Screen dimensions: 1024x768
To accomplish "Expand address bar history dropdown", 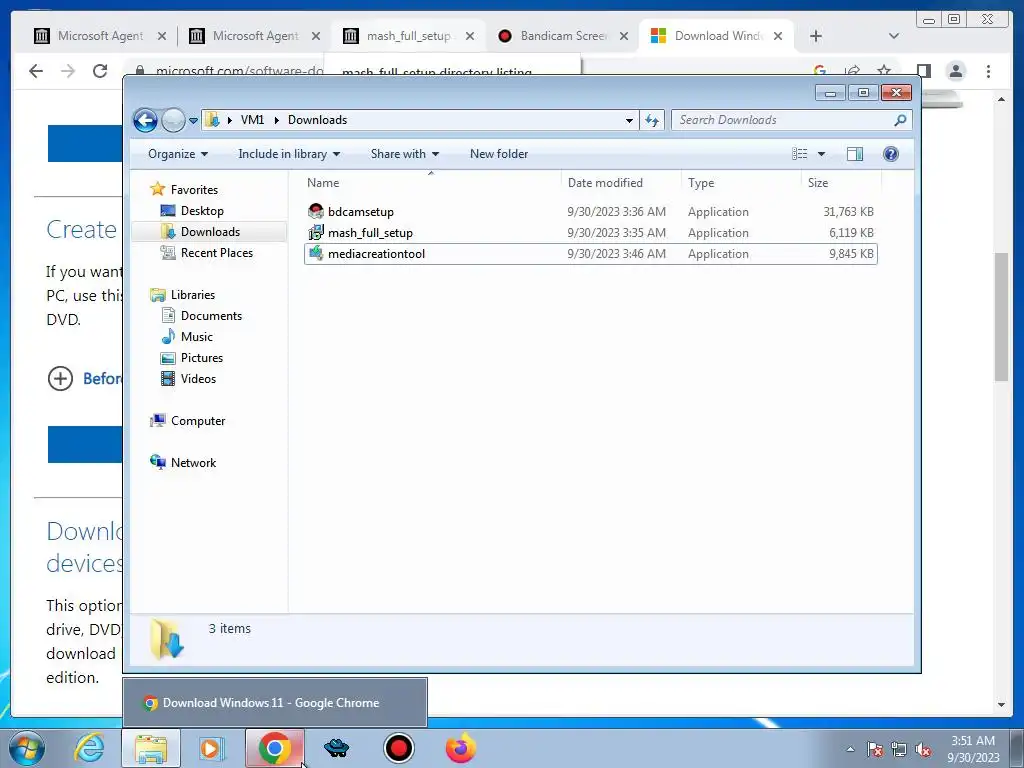I will 629,120.
